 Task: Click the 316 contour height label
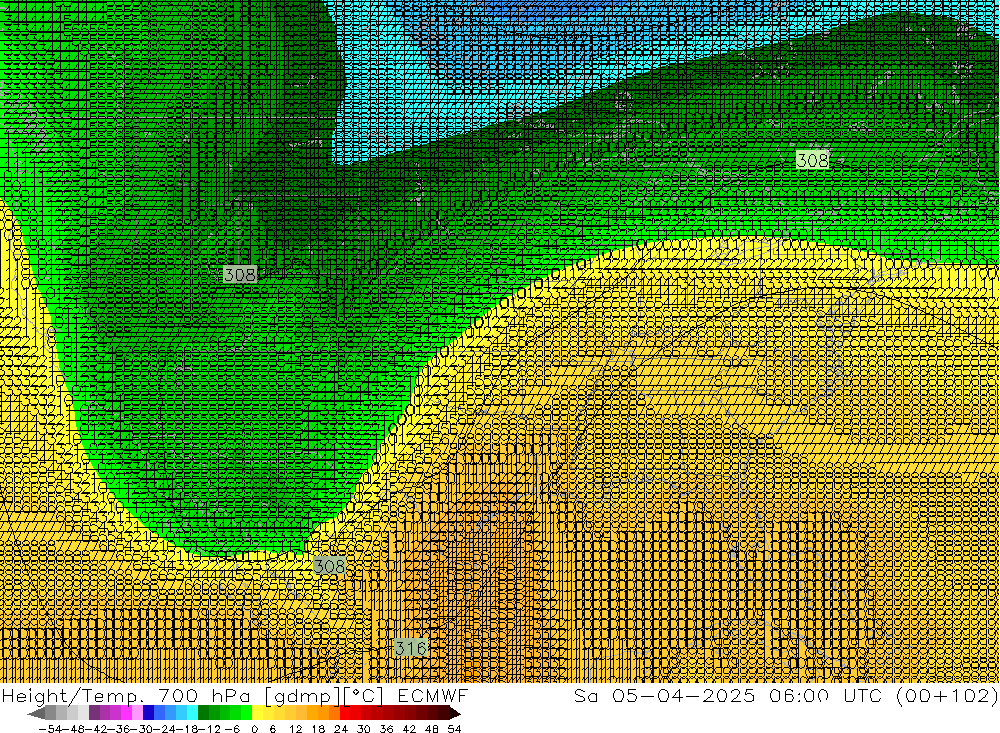[410, 648]
